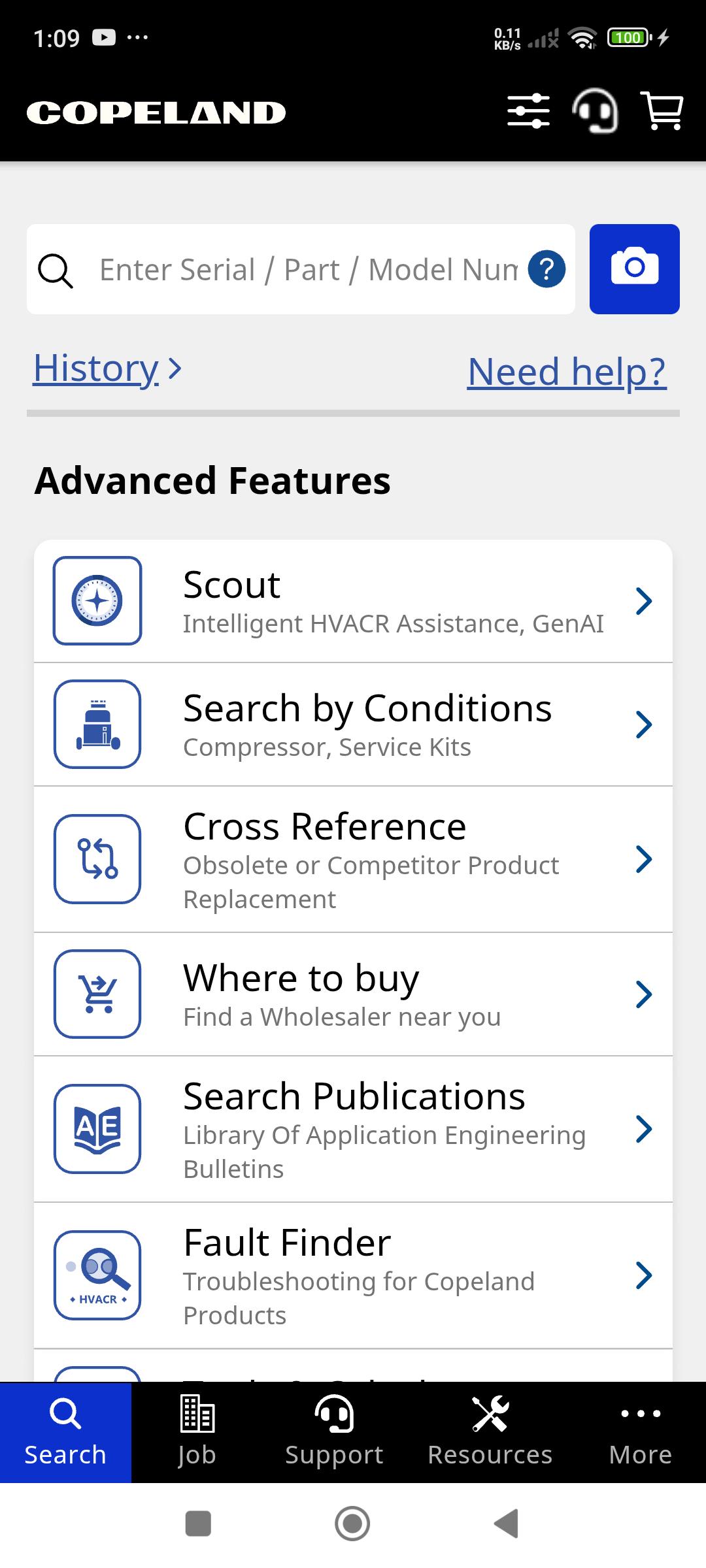Expand Scout row chevron arrow

pos(644,601)
